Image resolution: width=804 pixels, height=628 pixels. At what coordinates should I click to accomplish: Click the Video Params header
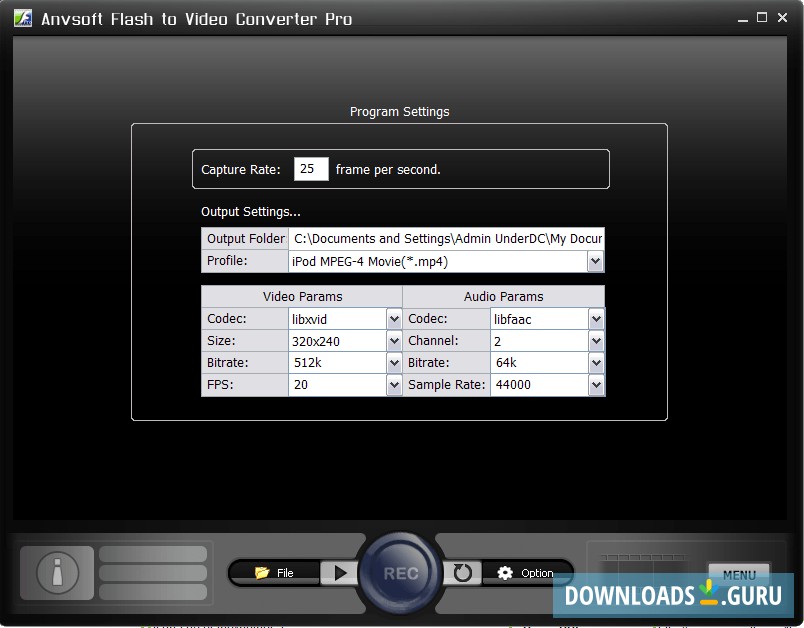point(302,296)
